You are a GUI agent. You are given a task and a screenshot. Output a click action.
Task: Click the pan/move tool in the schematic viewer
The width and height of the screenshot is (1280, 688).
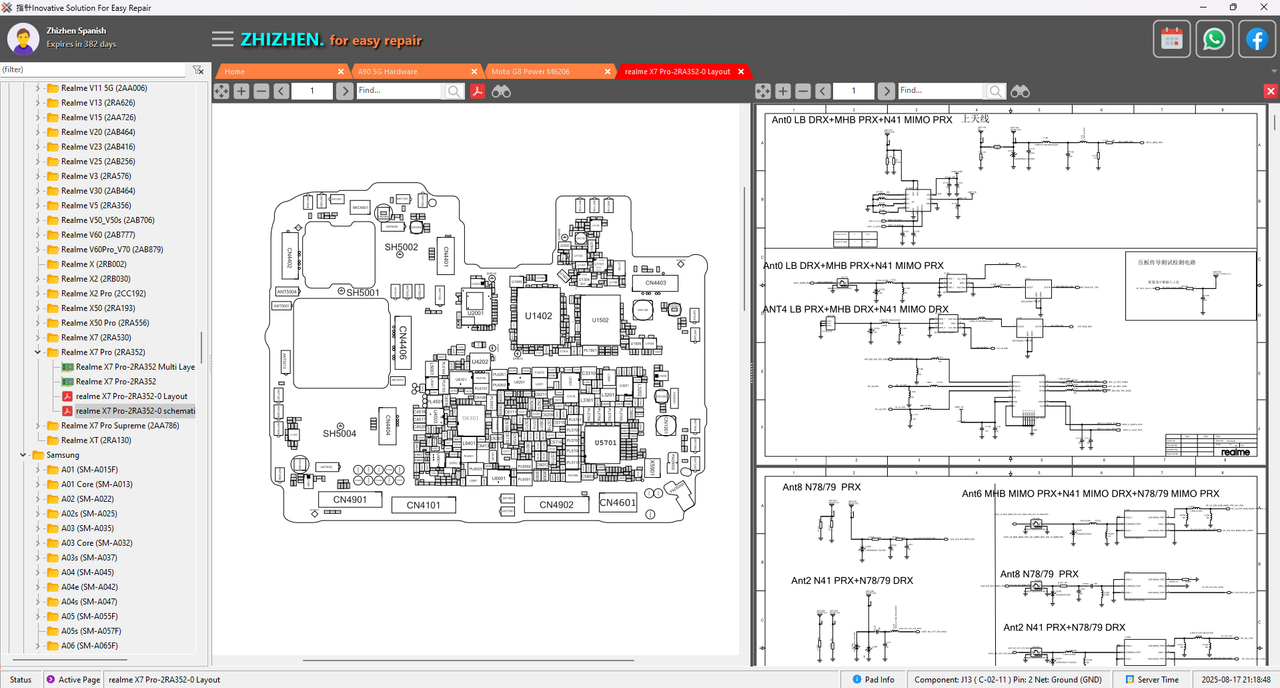tap(763, 91)
